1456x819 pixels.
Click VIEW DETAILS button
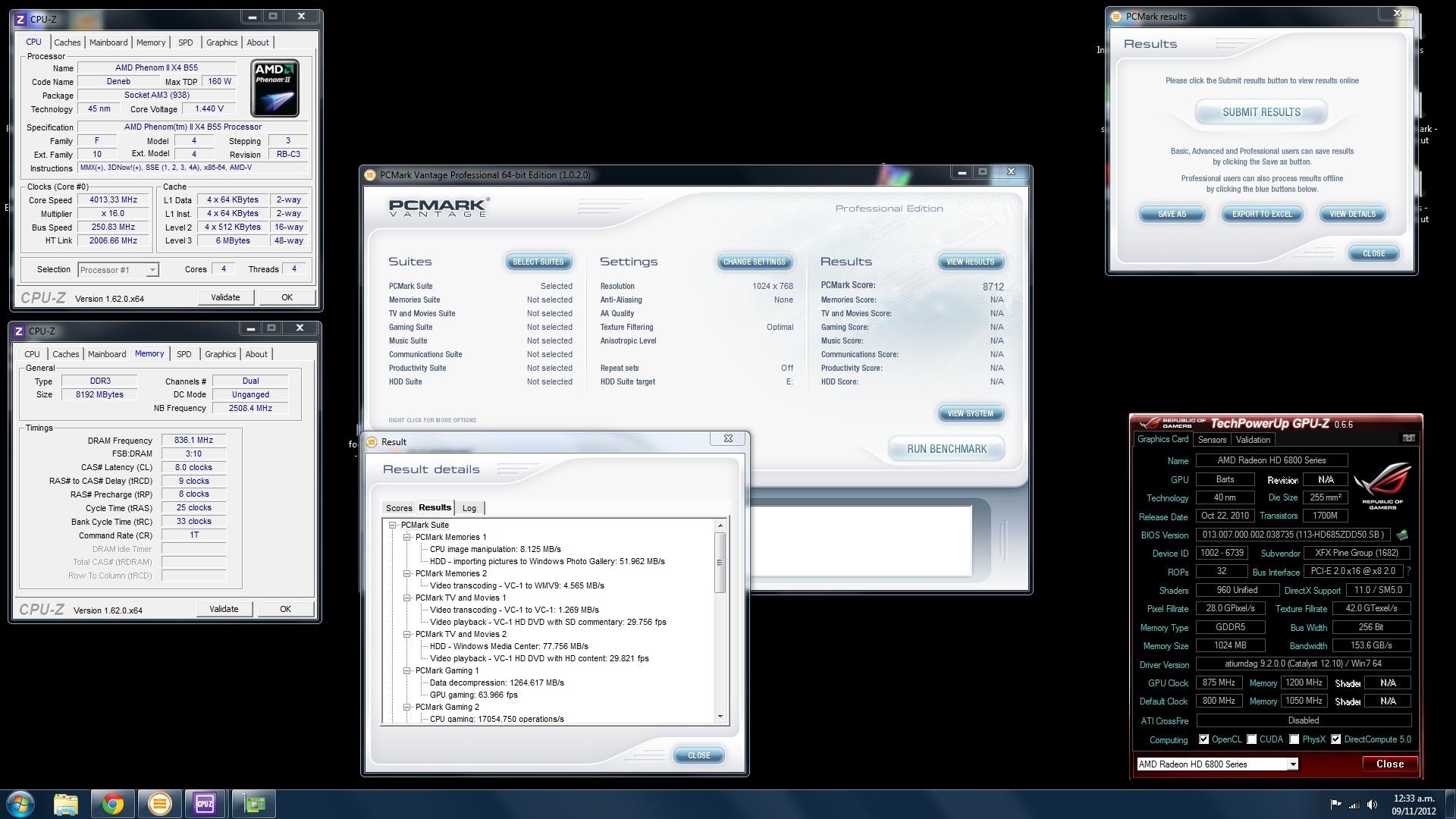click(1352, 215)
